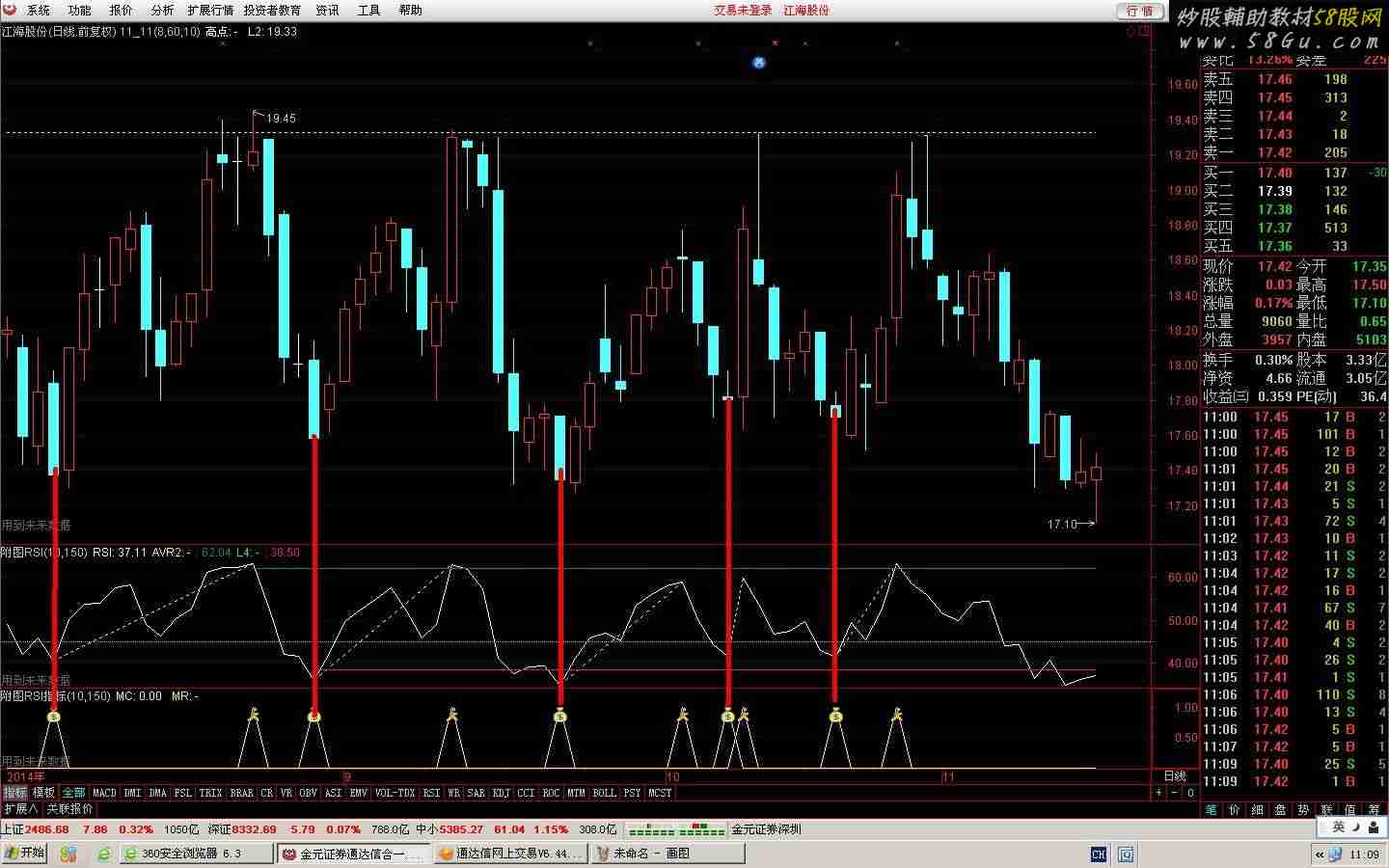Image resolution: width=1389 pixels, height=868 pixels.
Task: Select the SAR indicator tab
Action: (x=476, y=793)
